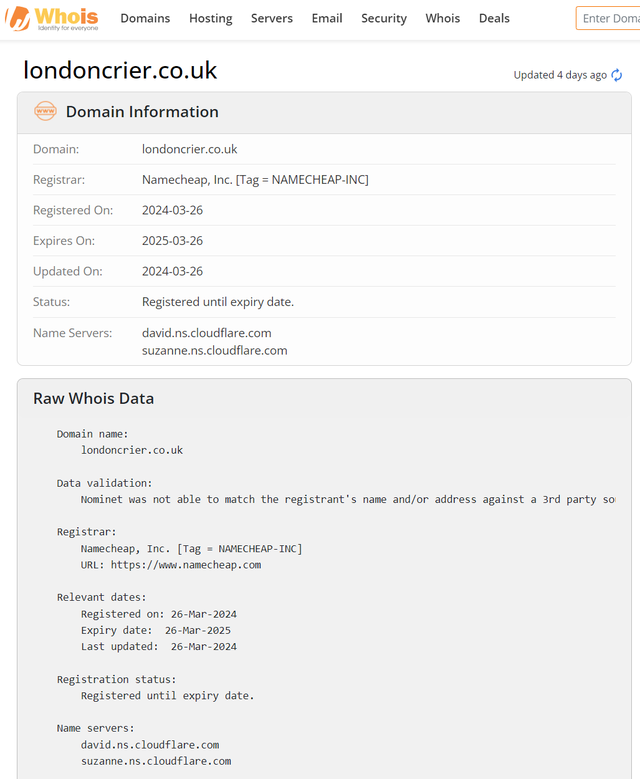This screenshot has width=640, height=779.
Task: Open the Security menu
Action: (x=384, y=18)
